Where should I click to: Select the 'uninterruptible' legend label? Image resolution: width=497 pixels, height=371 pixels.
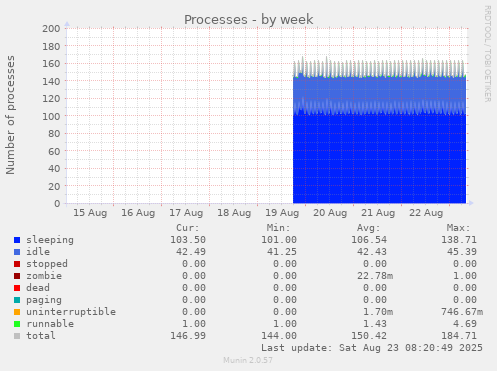(71, 312)
